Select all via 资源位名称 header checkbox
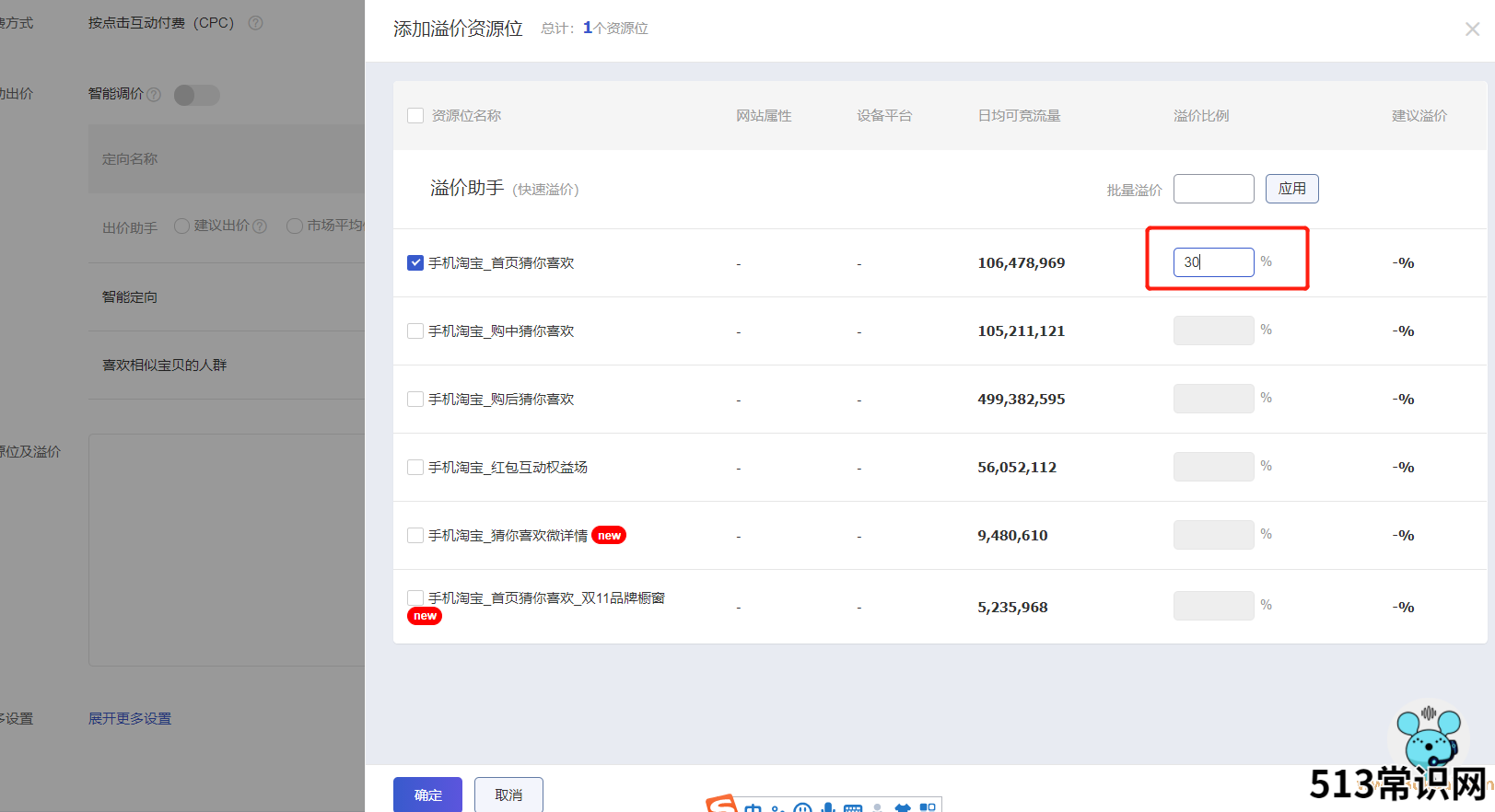This screenshot has width=1495, height=812. [415, 116]
